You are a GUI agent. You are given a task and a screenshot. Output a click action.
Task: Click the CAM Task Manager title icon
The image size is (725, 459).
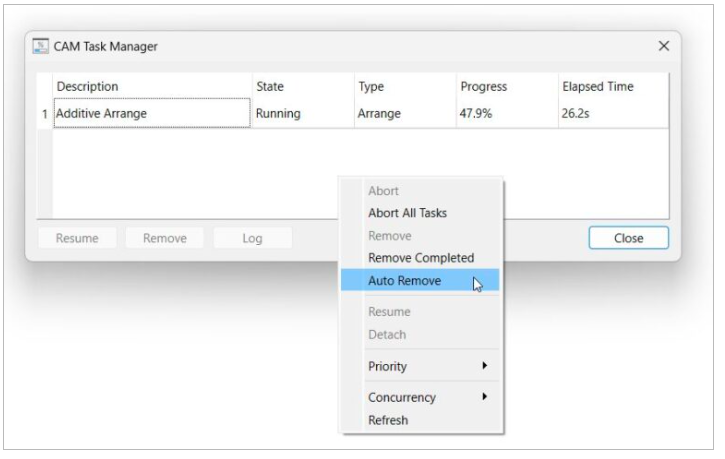coord(40,46)
